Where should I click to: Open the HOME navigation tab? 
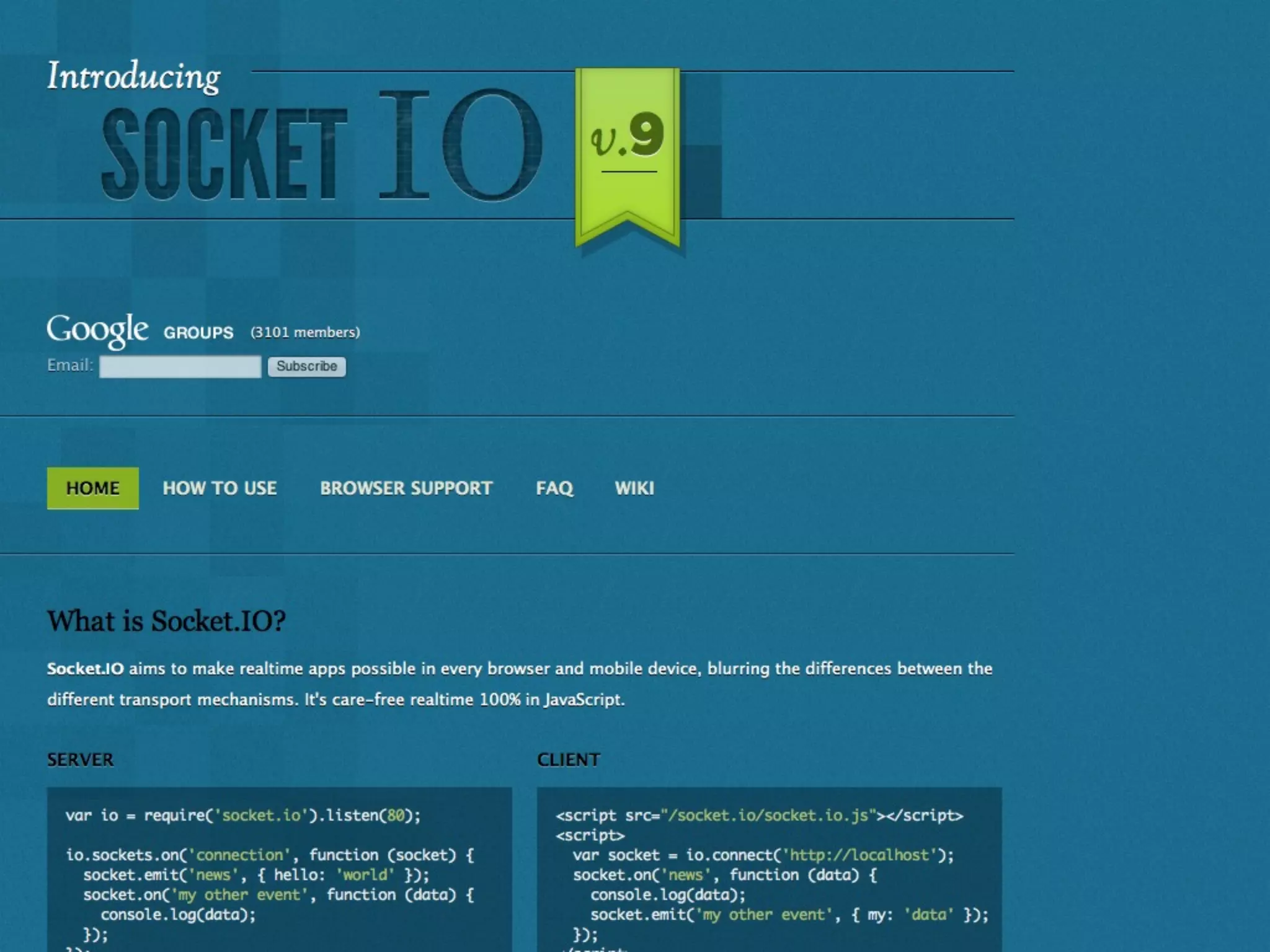(x=92, y=488)
